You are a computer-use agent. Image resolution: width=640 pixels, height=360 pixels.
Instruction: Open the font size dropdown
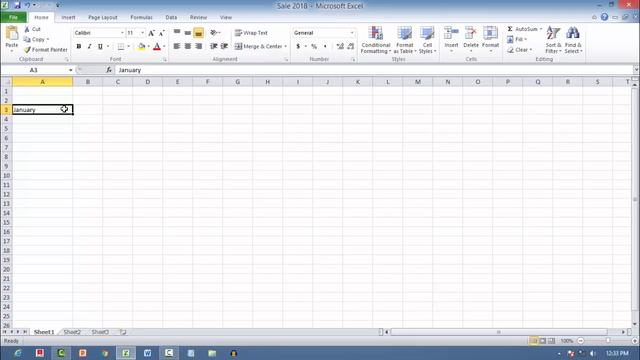coord(142,33)
